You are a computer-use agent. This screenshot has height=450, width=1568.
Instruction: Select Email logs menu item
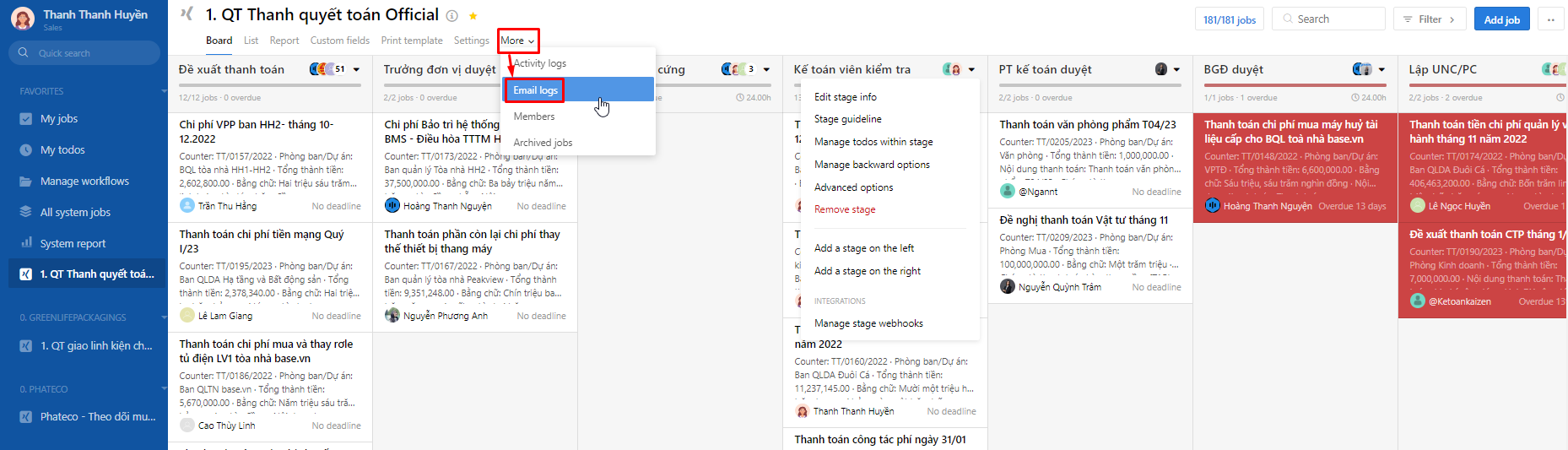pyautogui.click(x=578, y=90)
